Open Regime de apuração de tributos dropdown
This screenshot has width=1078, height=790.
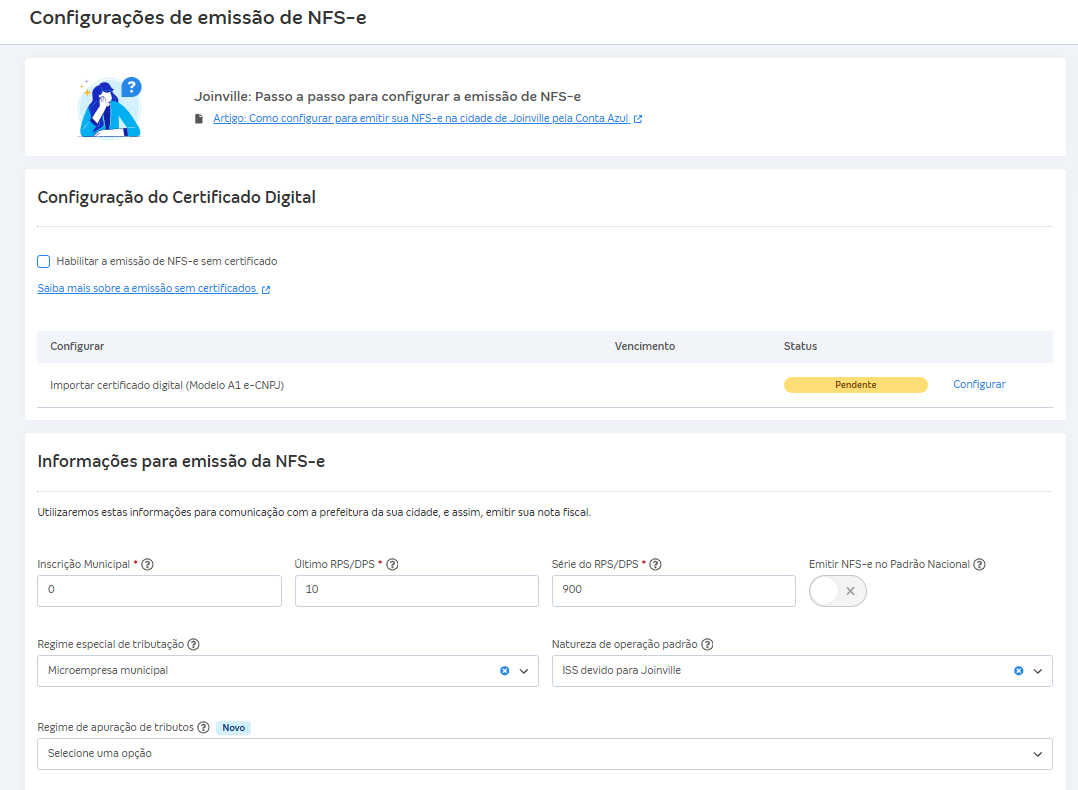544,754
